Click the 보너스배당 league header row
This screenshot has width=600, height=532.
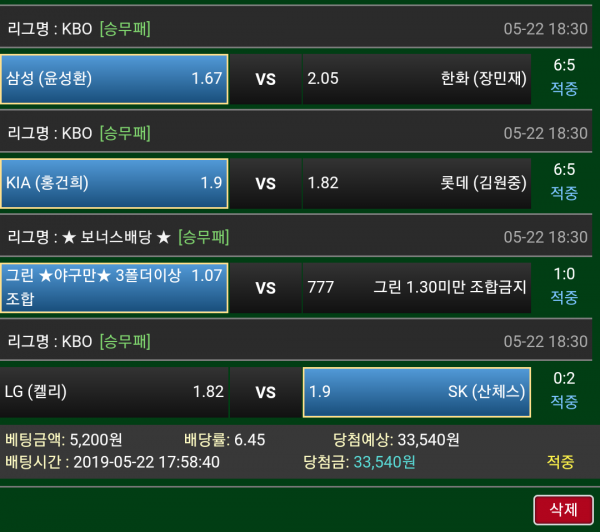click(x=296, y=237)
